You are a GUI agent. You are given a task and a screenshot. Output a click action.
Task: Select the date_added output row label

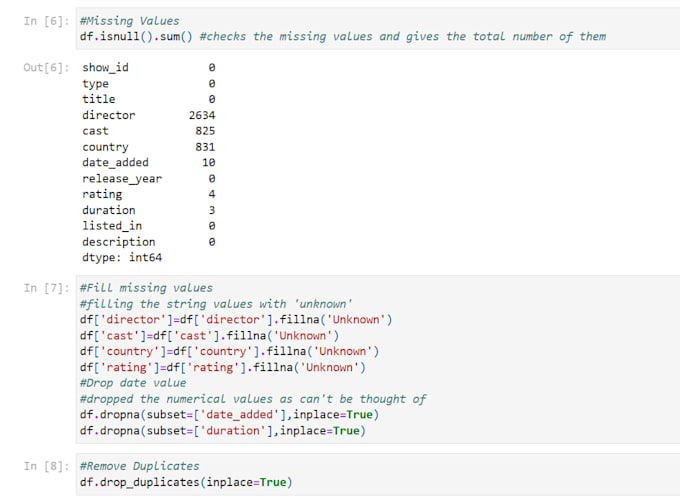(x=115, y=163)
